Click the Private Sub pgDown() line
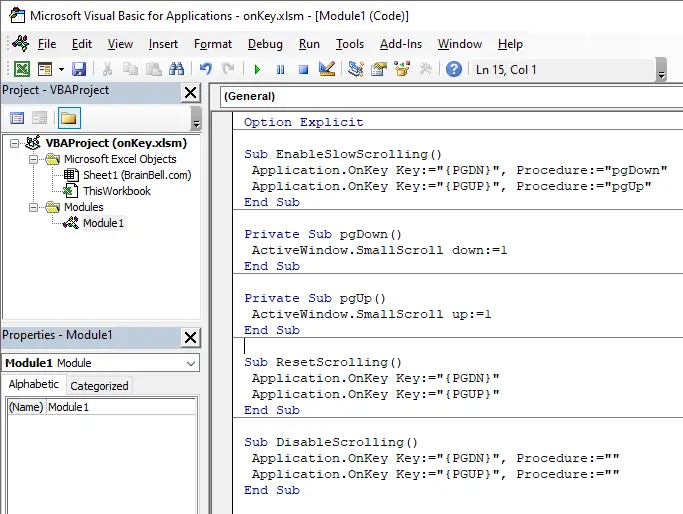 pyautogui.click(x=323, y=234)
